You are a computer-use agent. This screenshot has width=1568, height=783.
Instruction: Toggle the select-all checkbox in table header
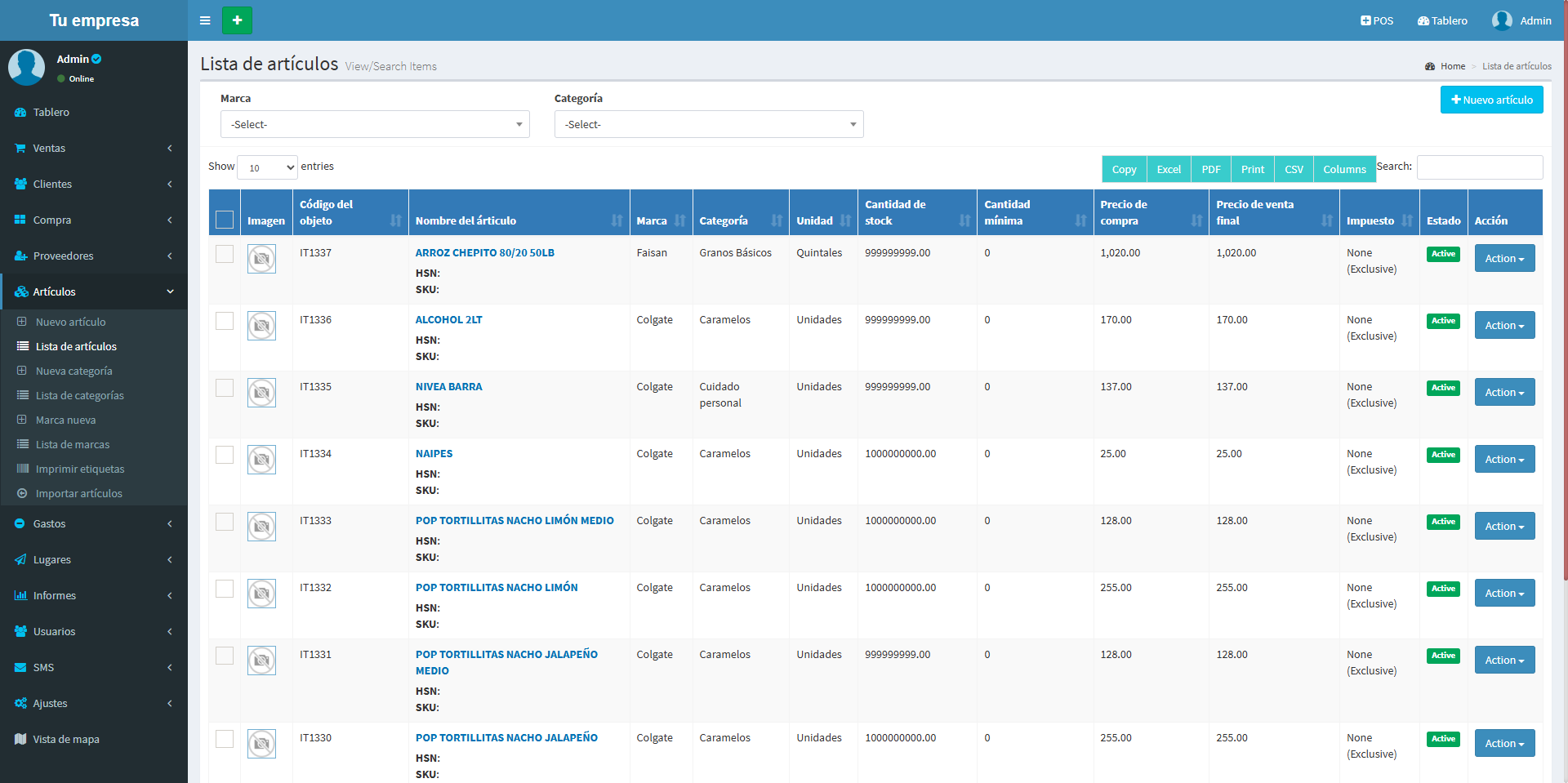click(x=225, y=220)
